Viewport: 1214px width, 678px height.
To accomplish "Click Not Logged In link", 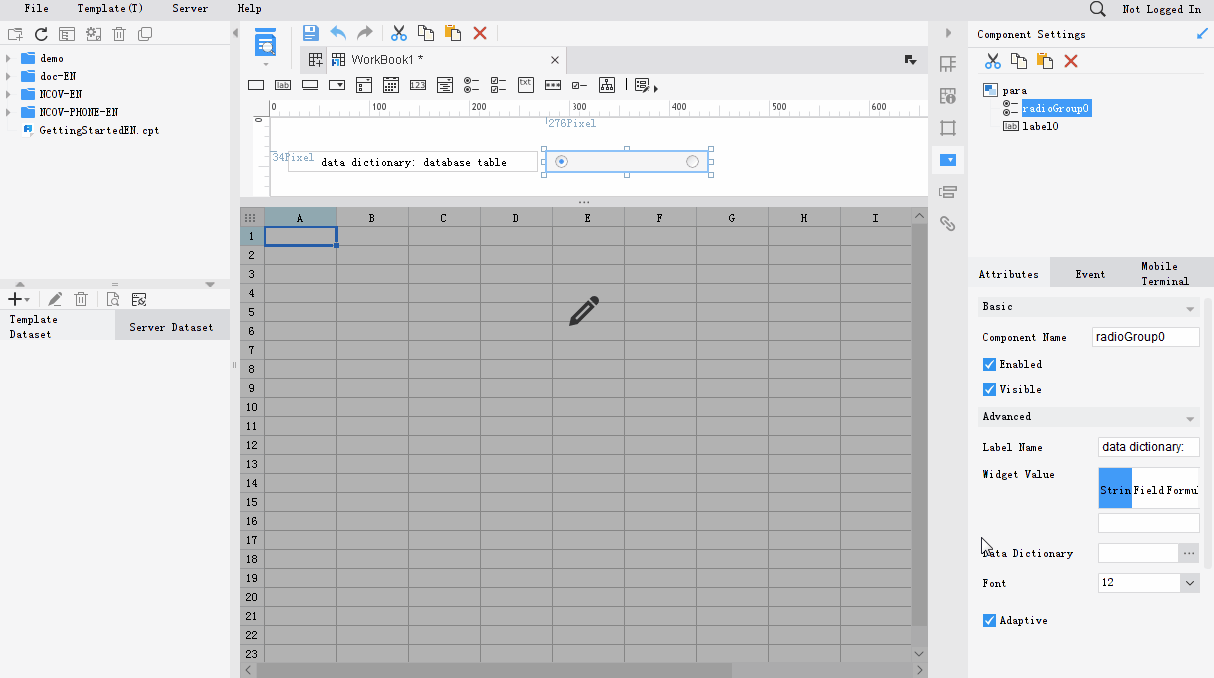I will [1161, 9].
